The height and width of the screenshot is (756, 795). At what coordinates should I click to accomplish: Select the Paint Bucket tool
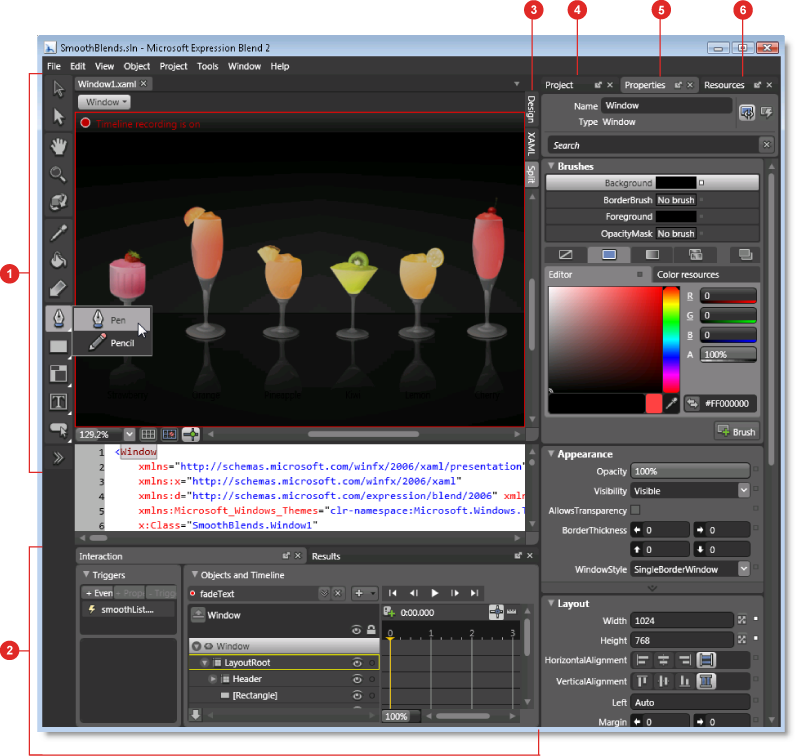[x=59, y=261]
